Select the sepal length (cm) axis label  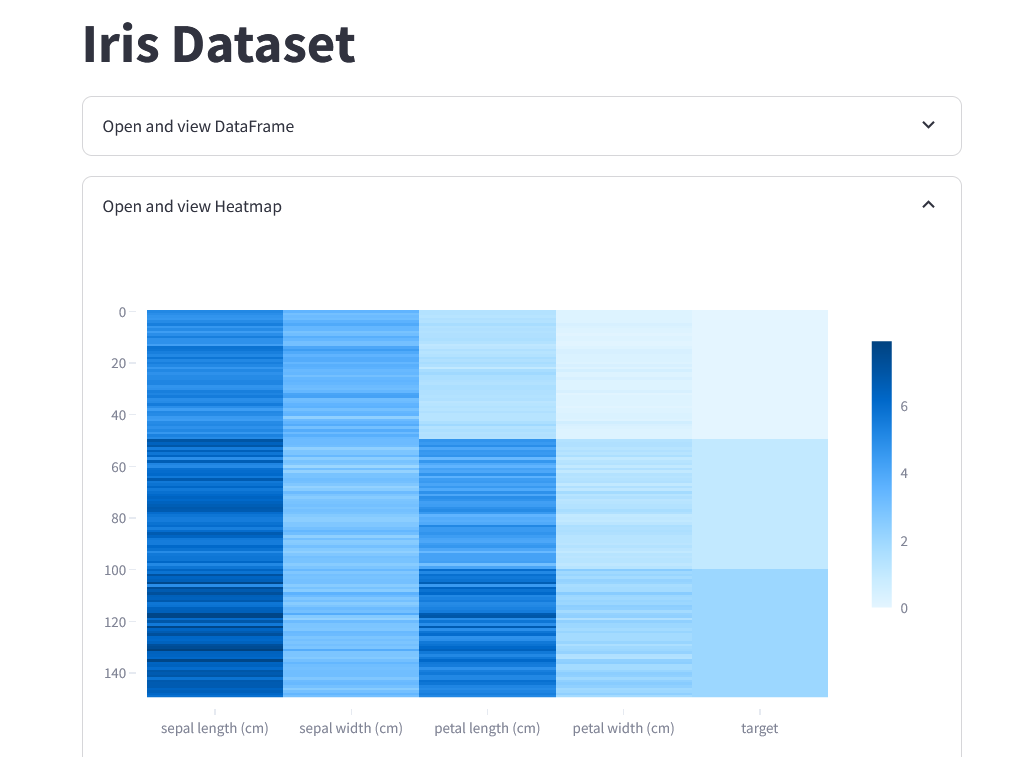tap(215, 728)
